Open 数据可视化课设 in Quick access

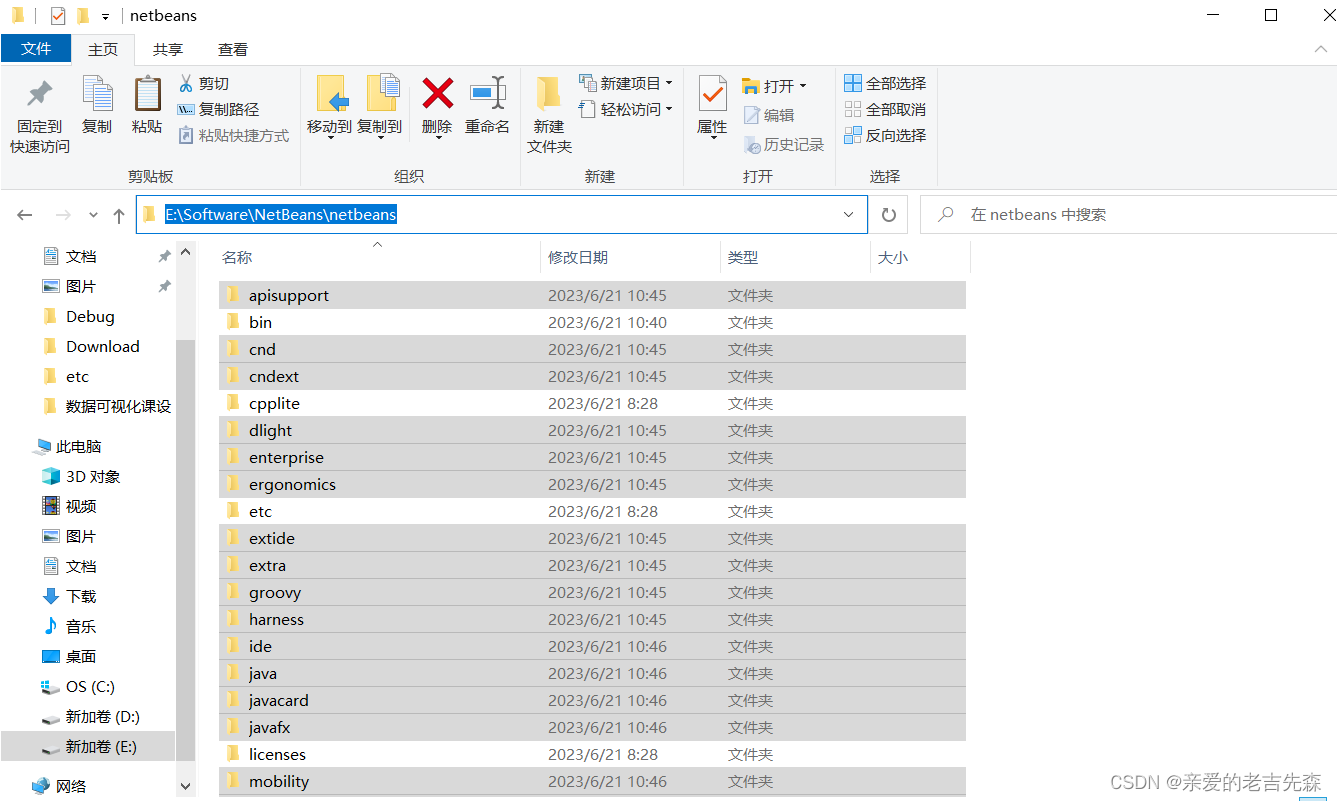coord(106,406)
